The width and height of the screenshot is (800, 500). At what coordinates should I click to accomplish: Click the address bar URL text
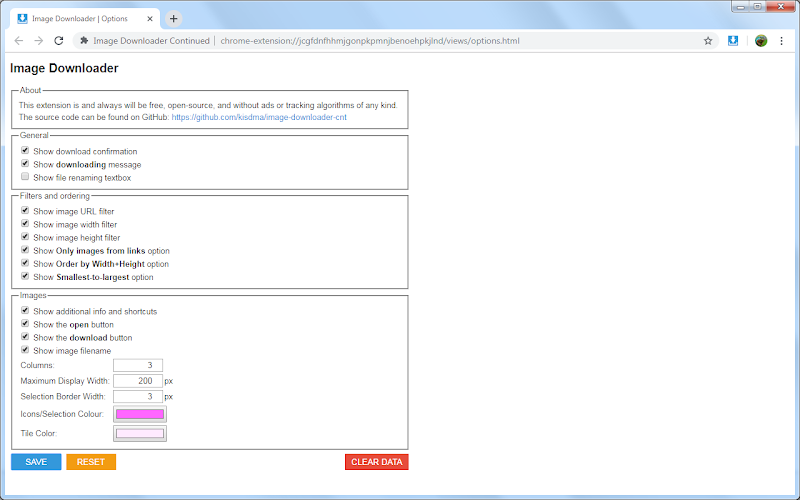pos(370,41)
